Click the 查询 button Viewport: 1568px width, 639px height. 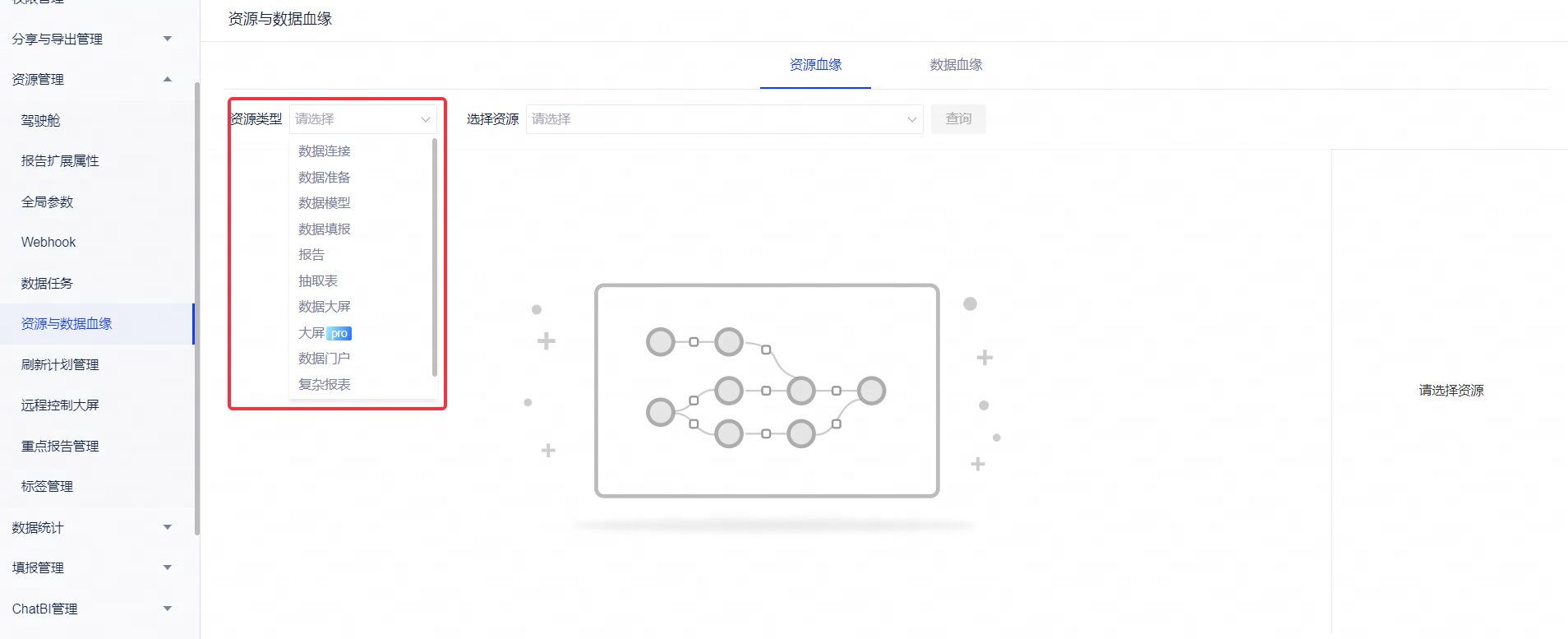(x=958, y=119)
